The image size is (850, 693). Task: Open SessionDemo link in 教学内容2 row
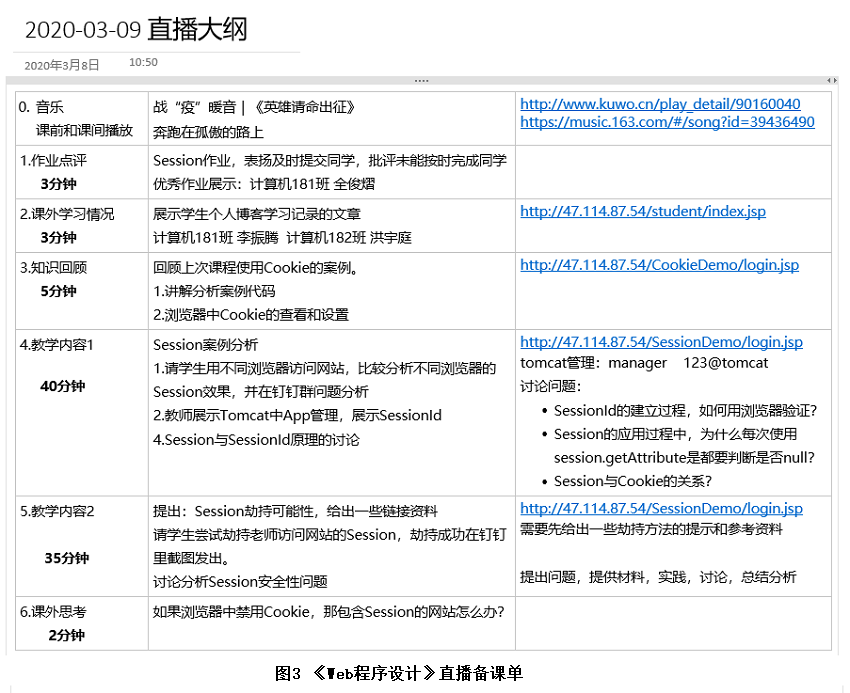click(661, 509)
